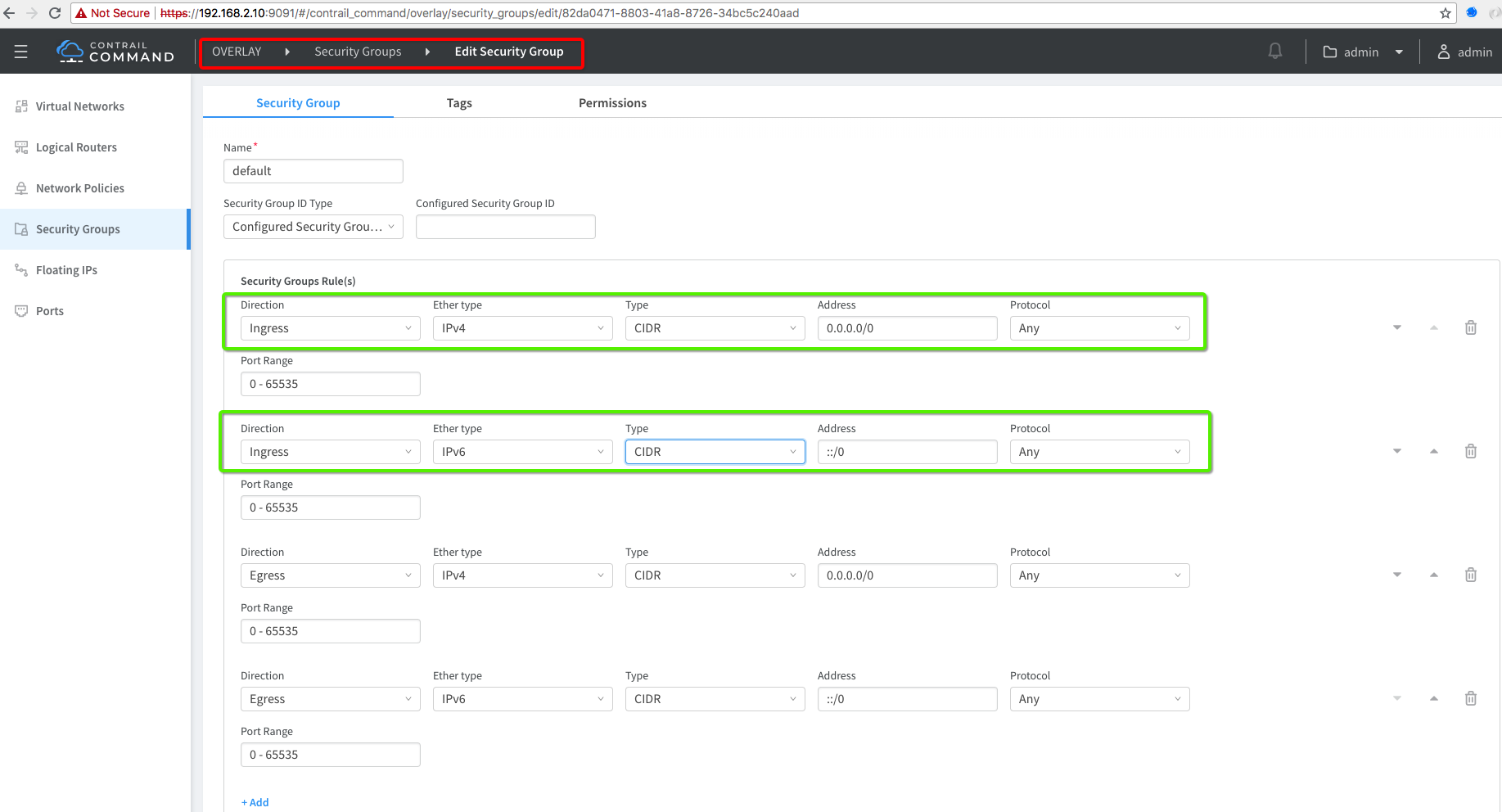Open Virtual Networks in the sidebar

tap(79, 106)
